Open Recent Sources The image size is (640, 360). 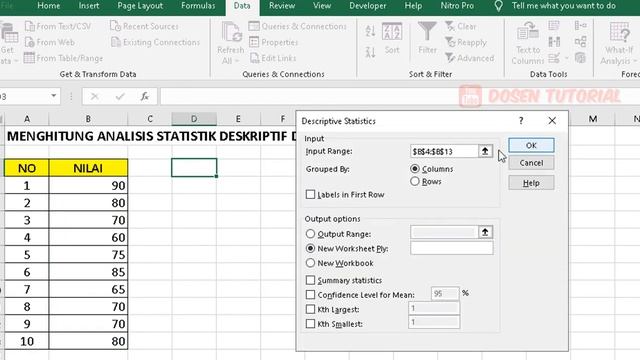144,27
